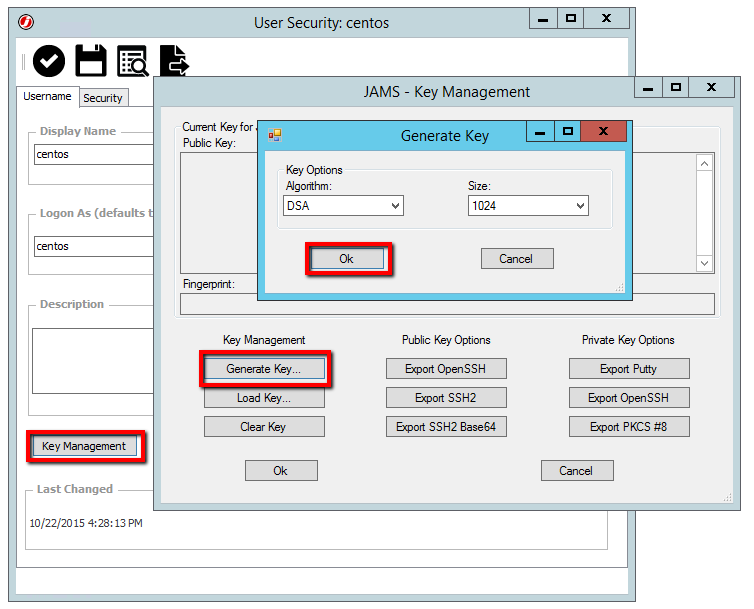Screen dimensions: 754x609
Task: Click Export OpenSSH under Private Key Options
Action: coord(629,398)
